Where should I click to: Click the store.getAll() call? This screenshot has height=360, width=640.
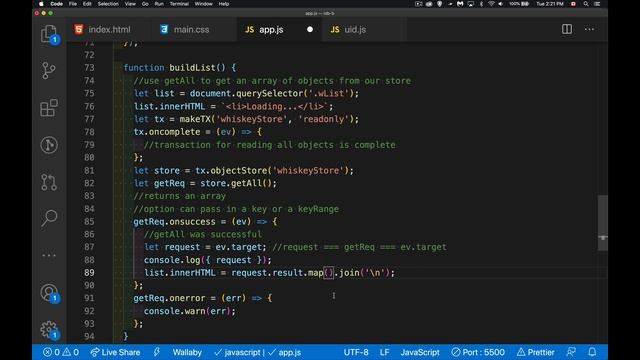click(x=236, y=183)
